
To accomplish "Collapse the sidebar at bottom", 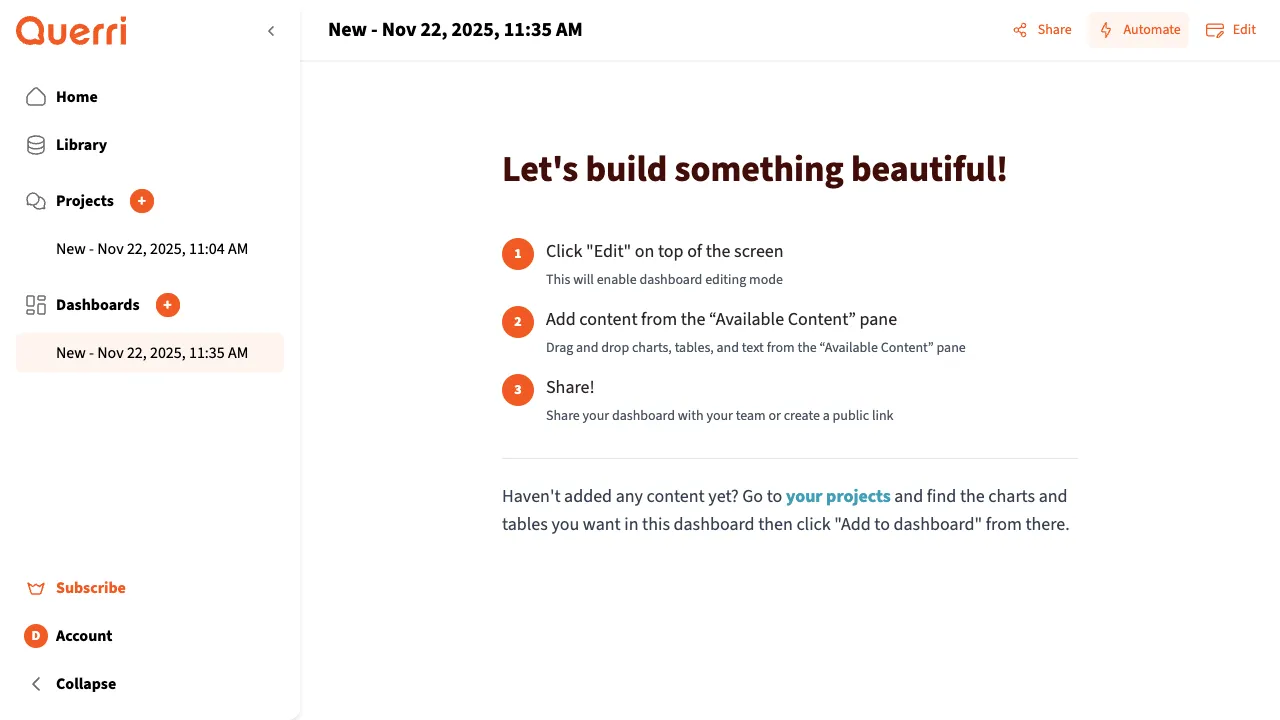I will tap(72, 684).
